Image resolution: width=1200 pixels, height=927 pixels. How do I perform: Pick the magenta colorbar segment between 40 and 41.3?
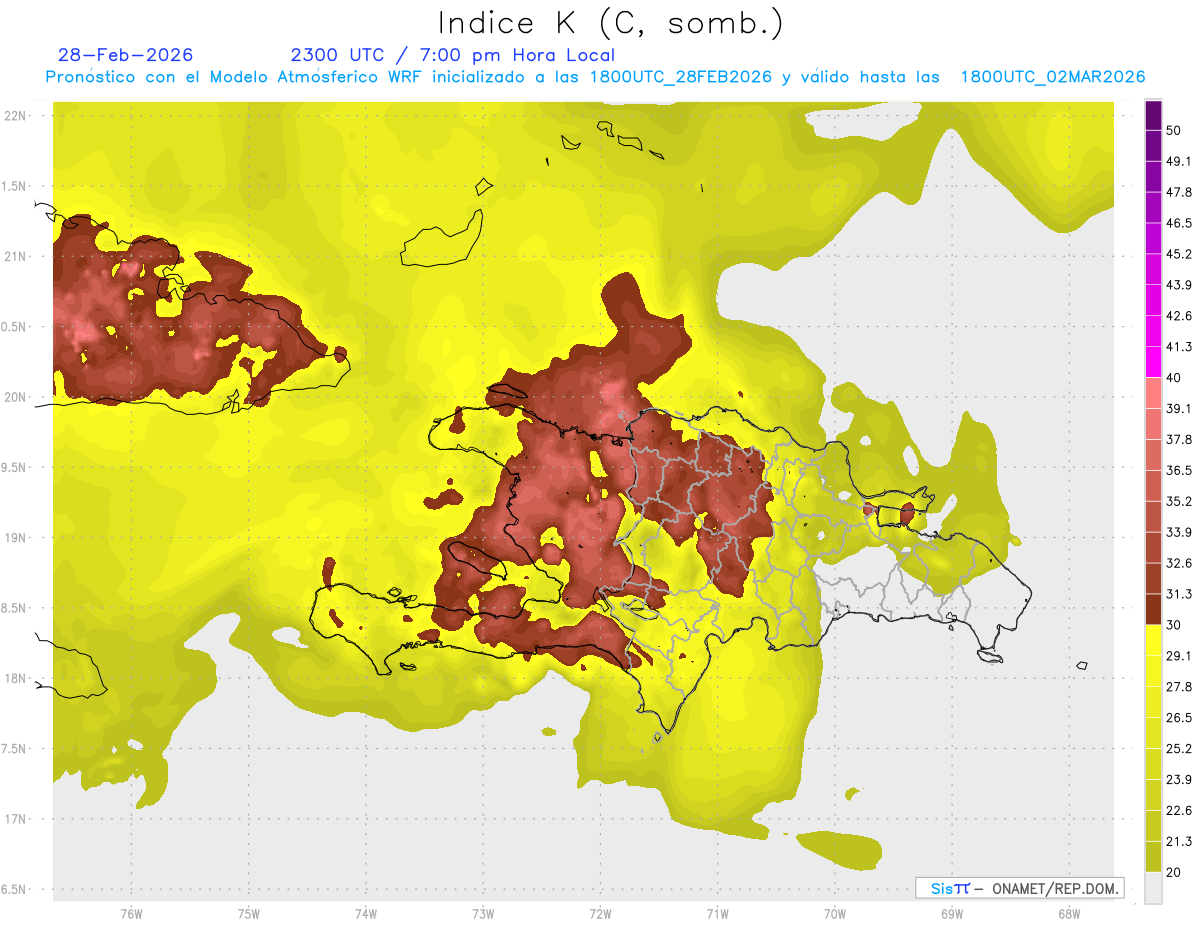(1153, 362)
